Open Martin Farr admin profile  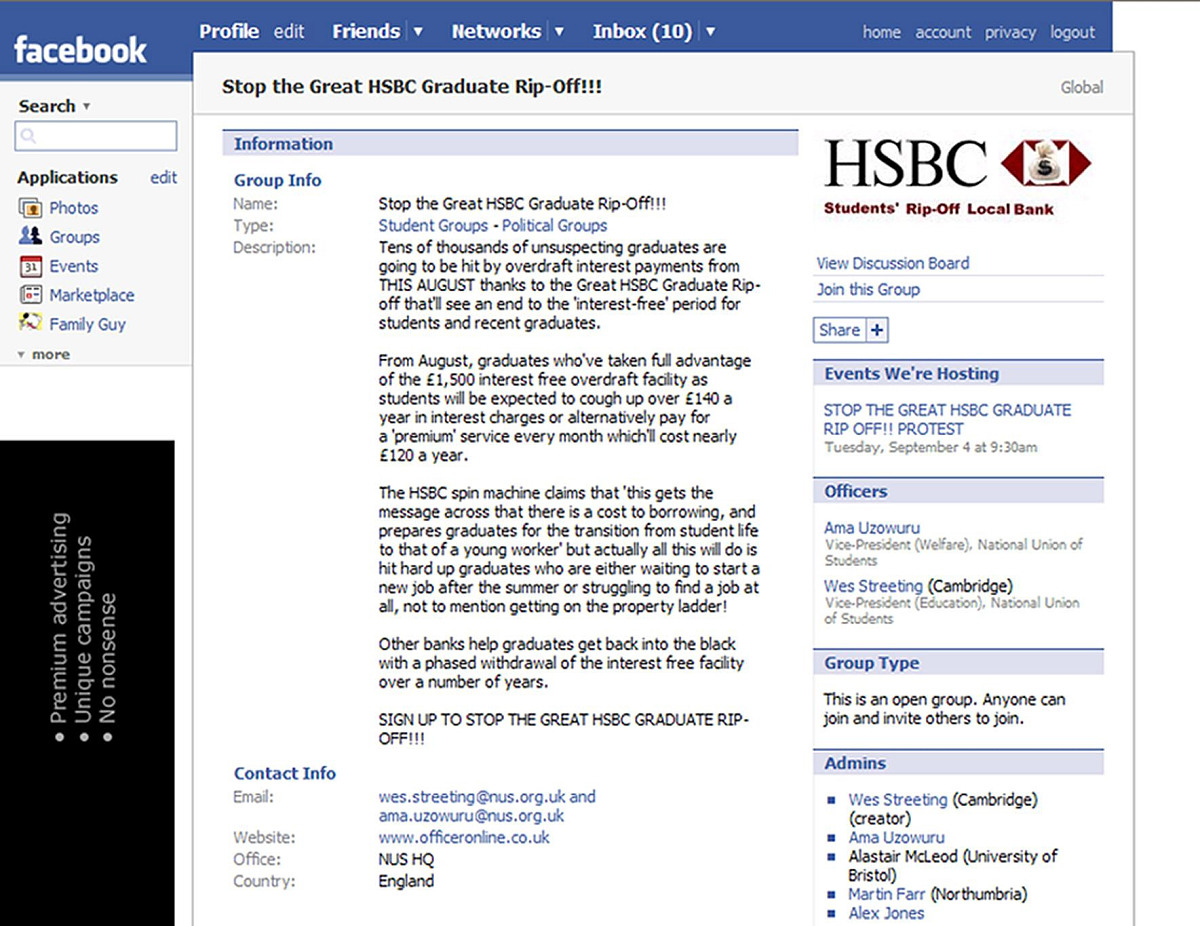pos(888,894)
